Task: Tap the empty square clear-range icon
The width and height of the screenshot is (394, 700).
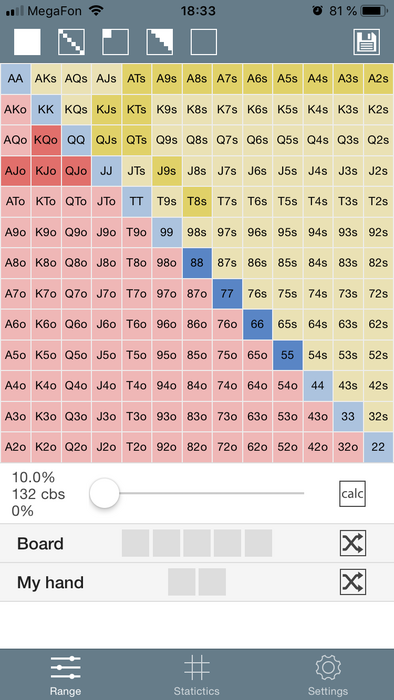Action: (204, 42)
